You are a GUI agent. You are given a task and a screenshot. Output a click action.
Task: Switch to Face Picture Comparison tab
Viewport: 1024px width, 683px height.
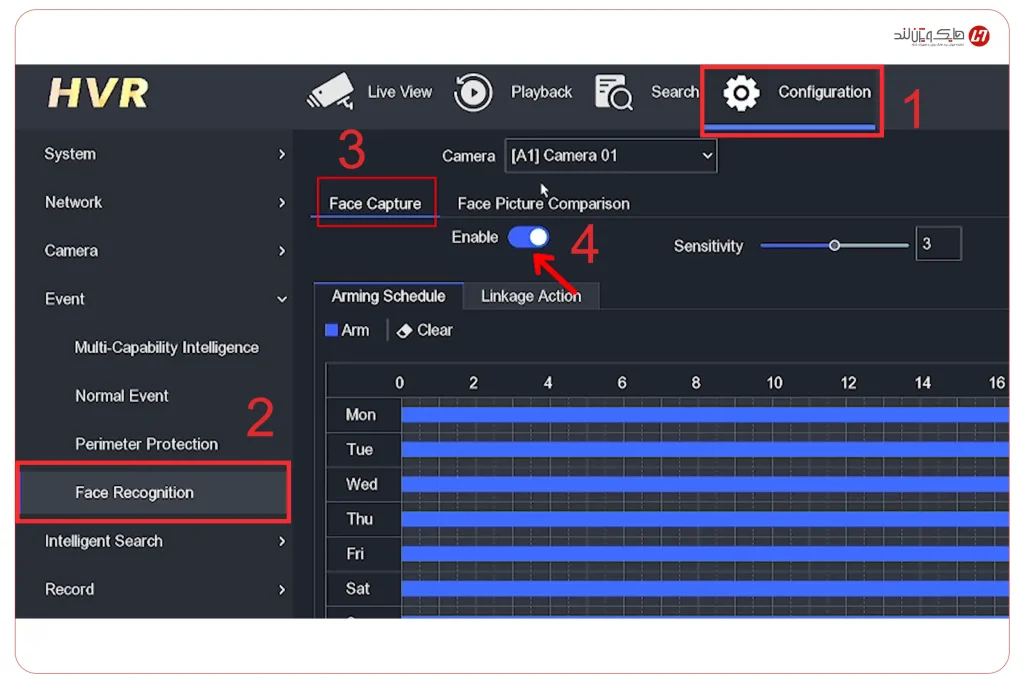pyautogui.click(x=543, y=203)
